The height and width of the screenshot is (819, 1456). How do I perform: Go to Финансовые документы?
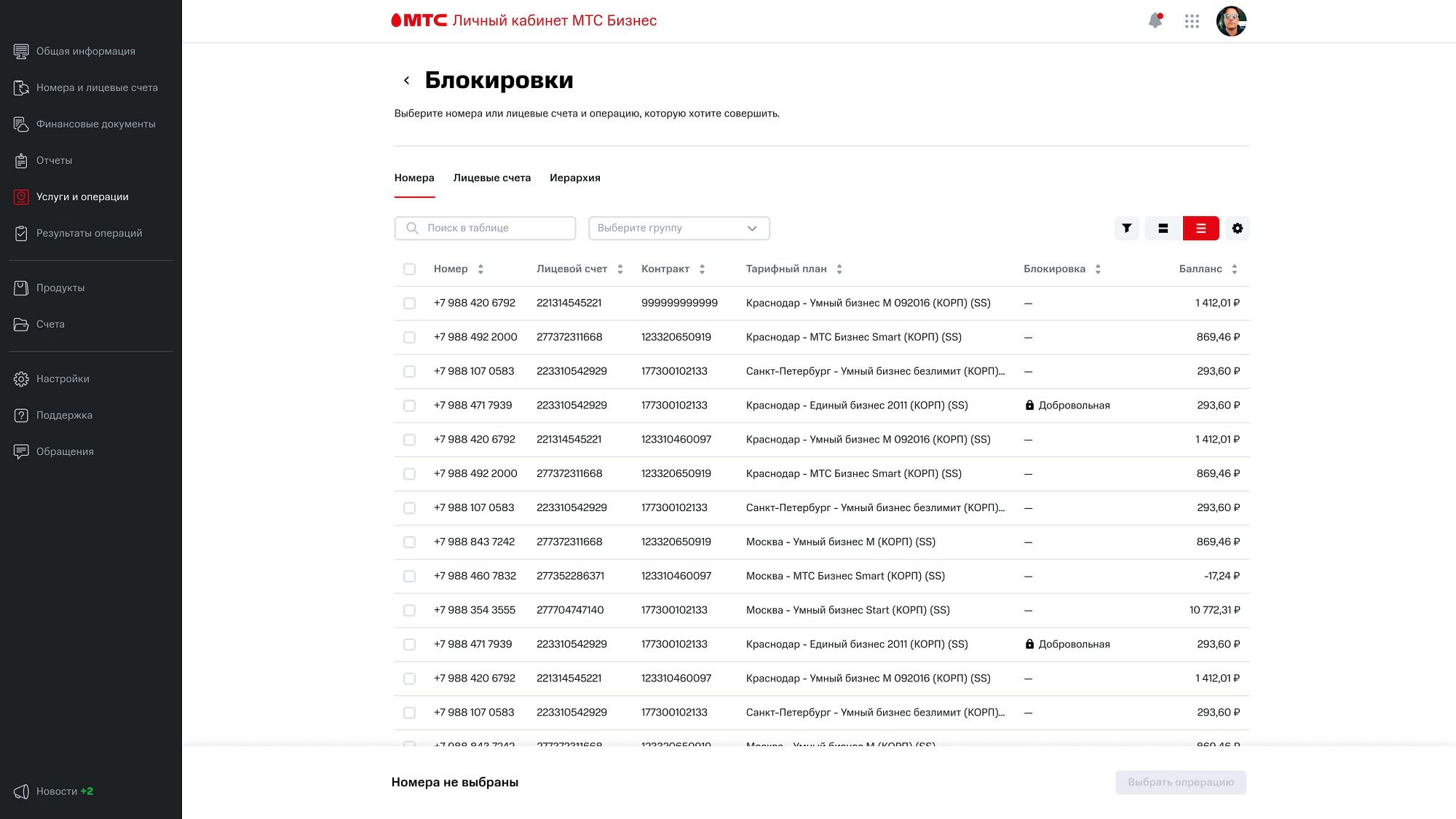point(84,124)
